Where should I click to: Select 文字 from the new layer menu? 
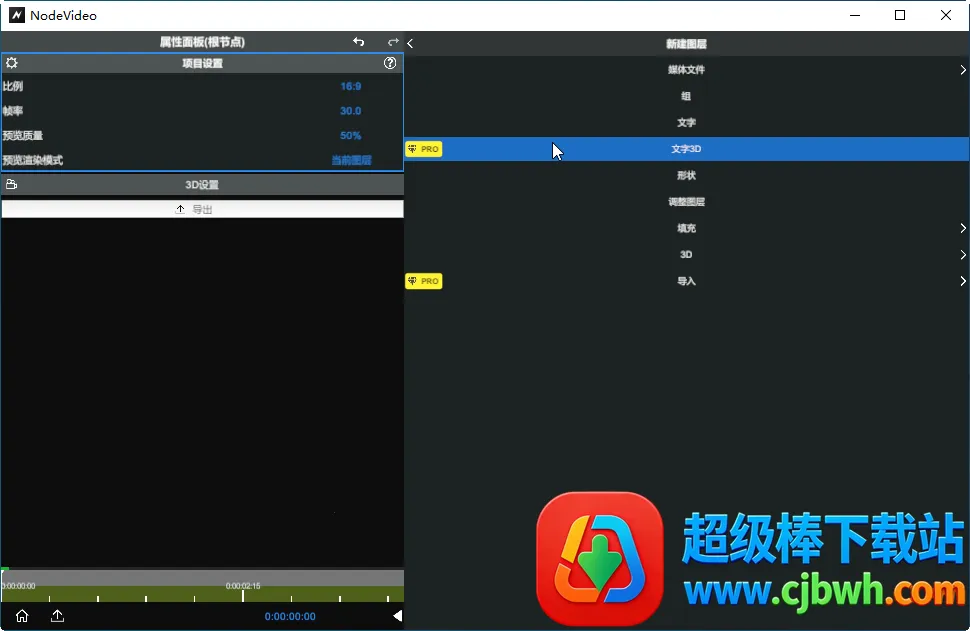click(x=686, y=123)
